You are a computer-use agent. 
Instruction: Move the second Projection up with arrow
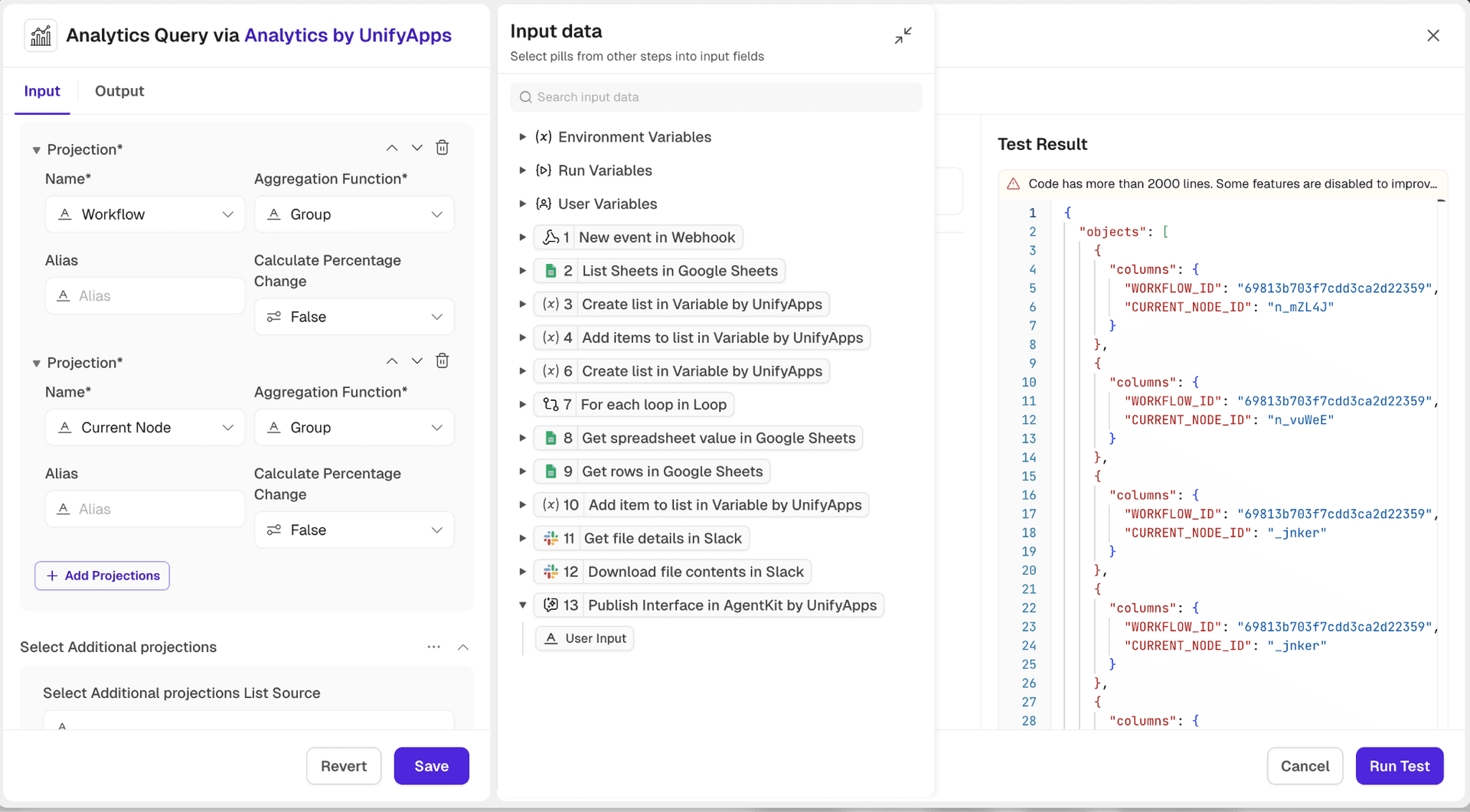(x=392, y=361)
